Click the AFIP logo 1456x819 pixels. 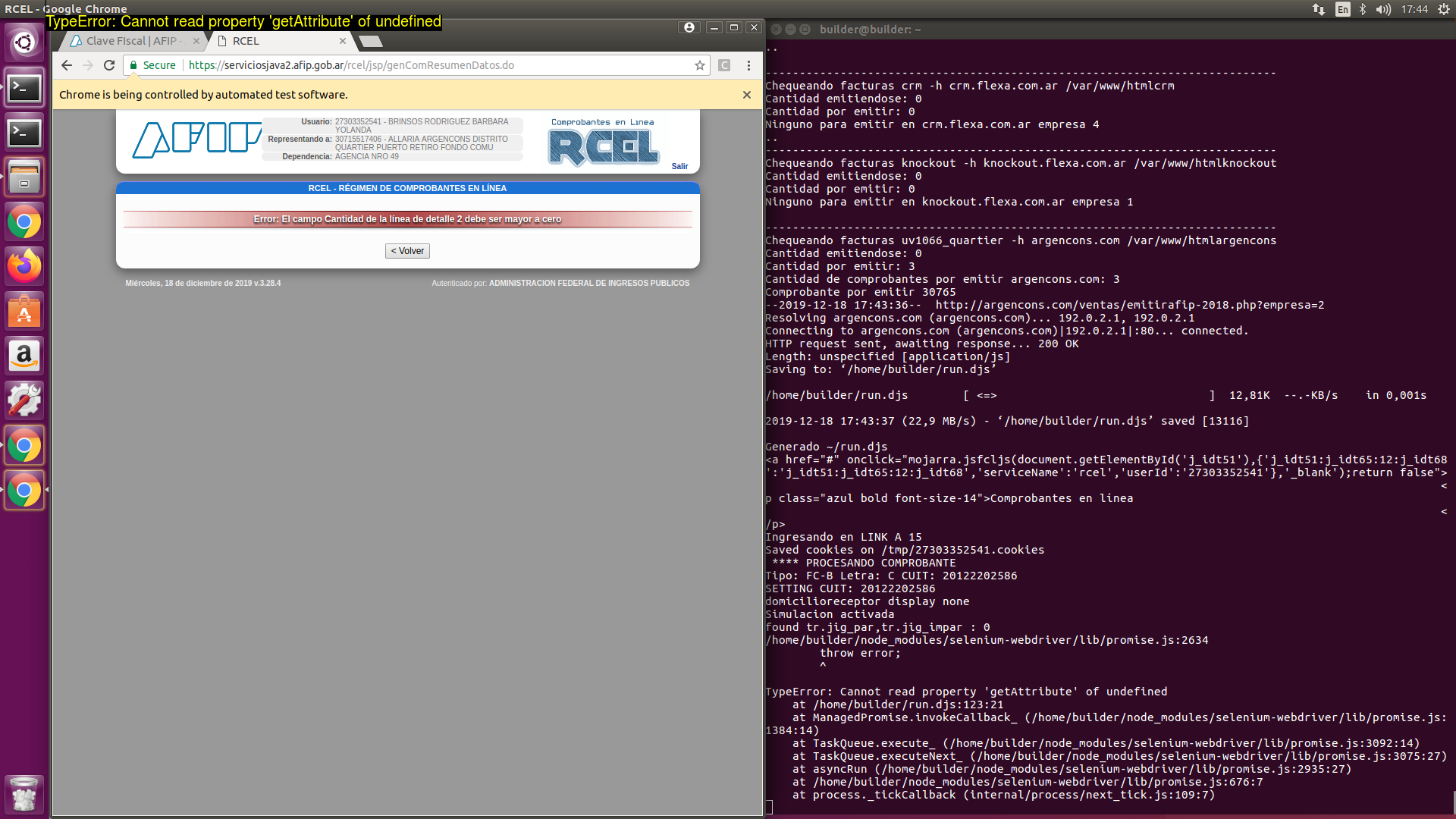[x=196, y=140]
